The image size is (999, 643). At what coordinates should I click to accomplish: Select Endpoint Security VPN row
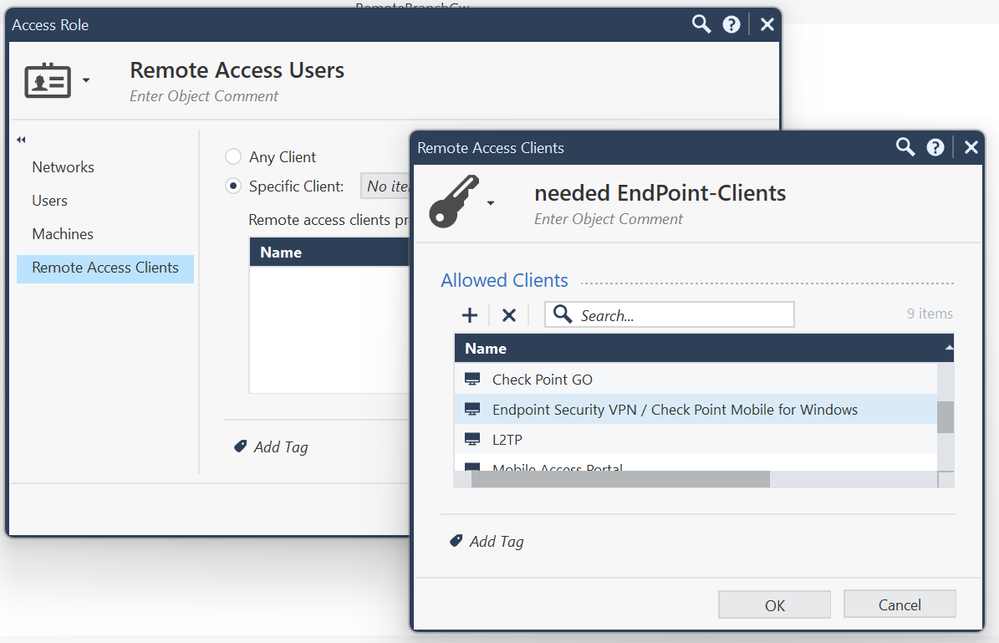pyautogui.click(x=696, y=409)
